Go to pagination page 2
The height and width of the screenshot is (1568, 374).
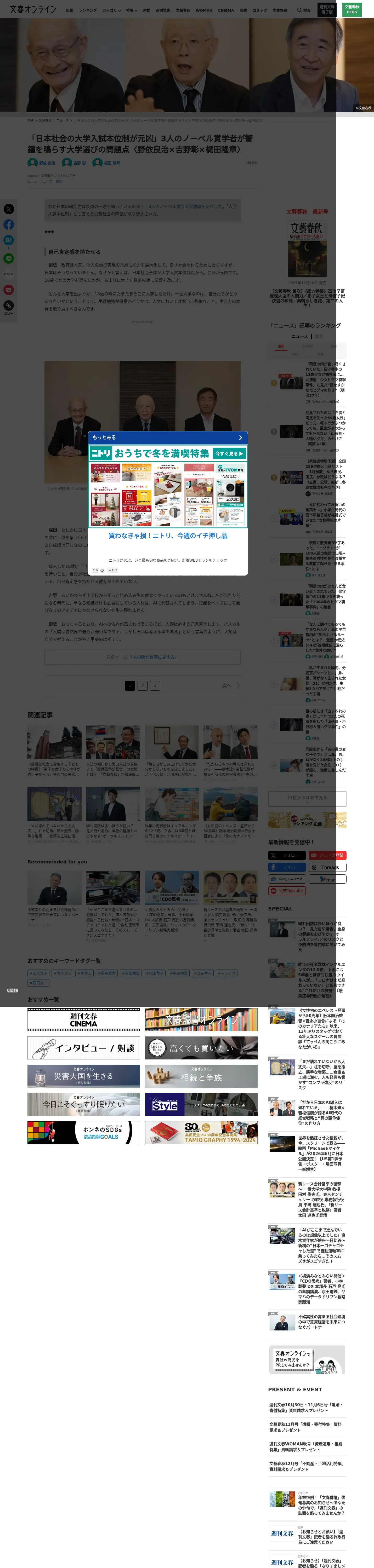coord(143,685)
